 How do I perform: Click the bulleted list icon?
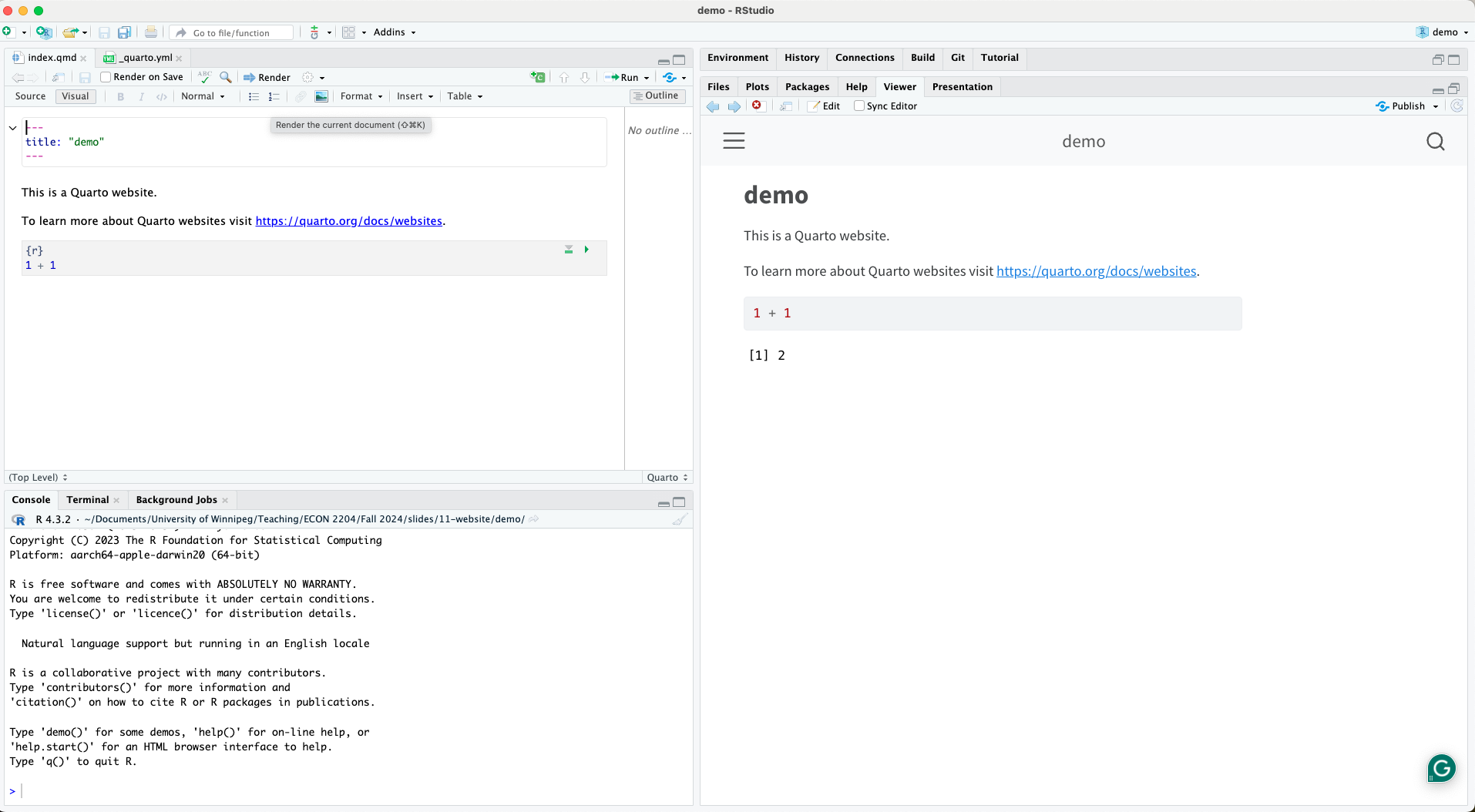click(254, 96)
